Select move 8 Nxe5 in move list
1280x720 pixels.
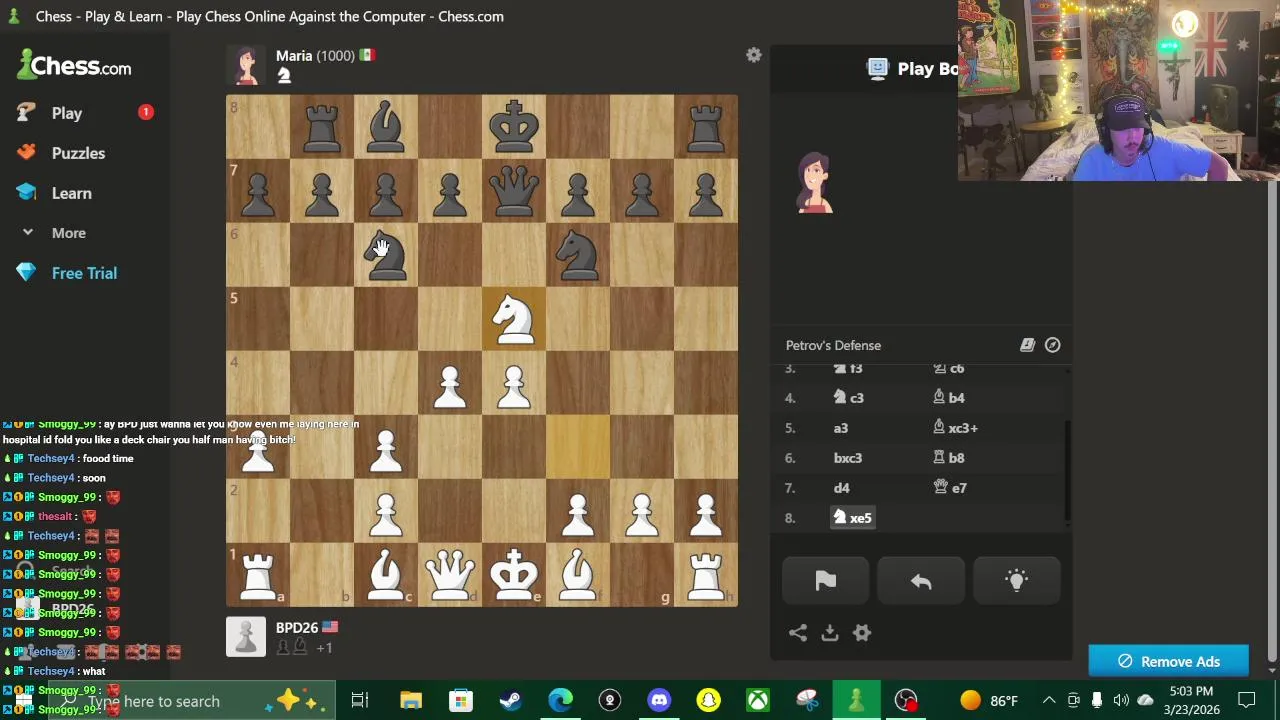coord(853,518)
